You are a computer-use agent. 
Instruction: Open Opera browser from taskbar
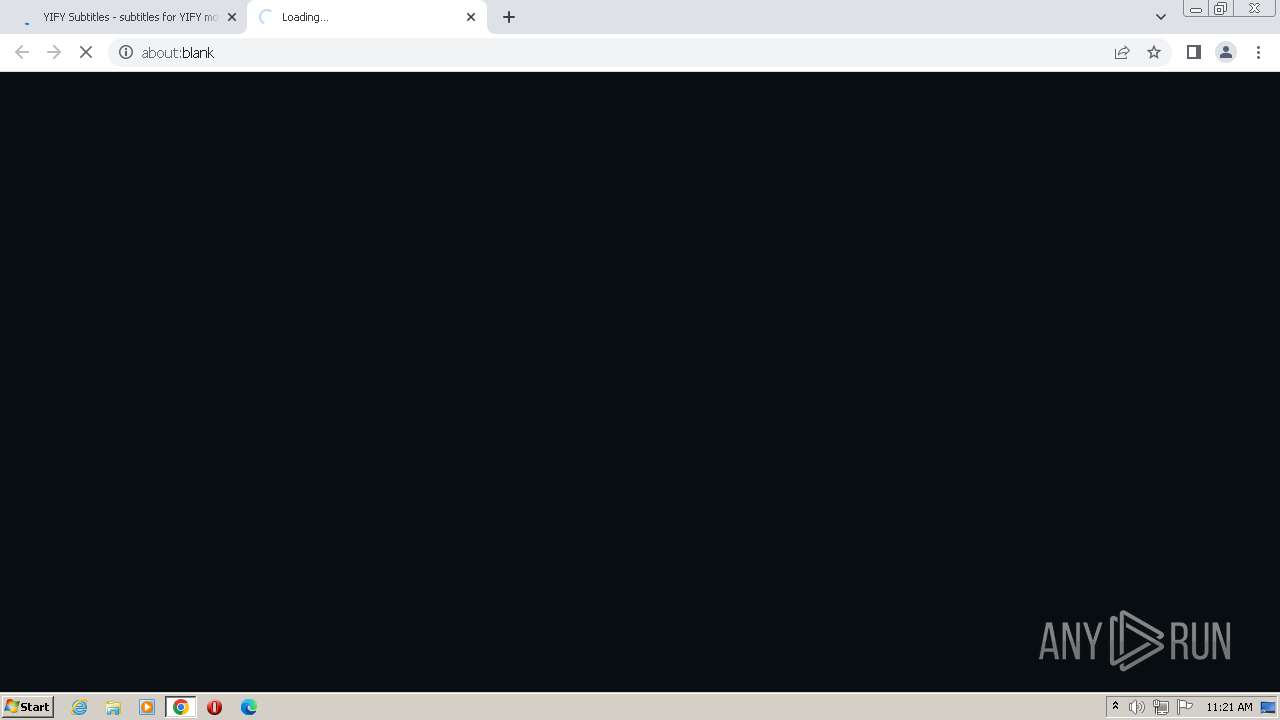(x=214, y=707)
